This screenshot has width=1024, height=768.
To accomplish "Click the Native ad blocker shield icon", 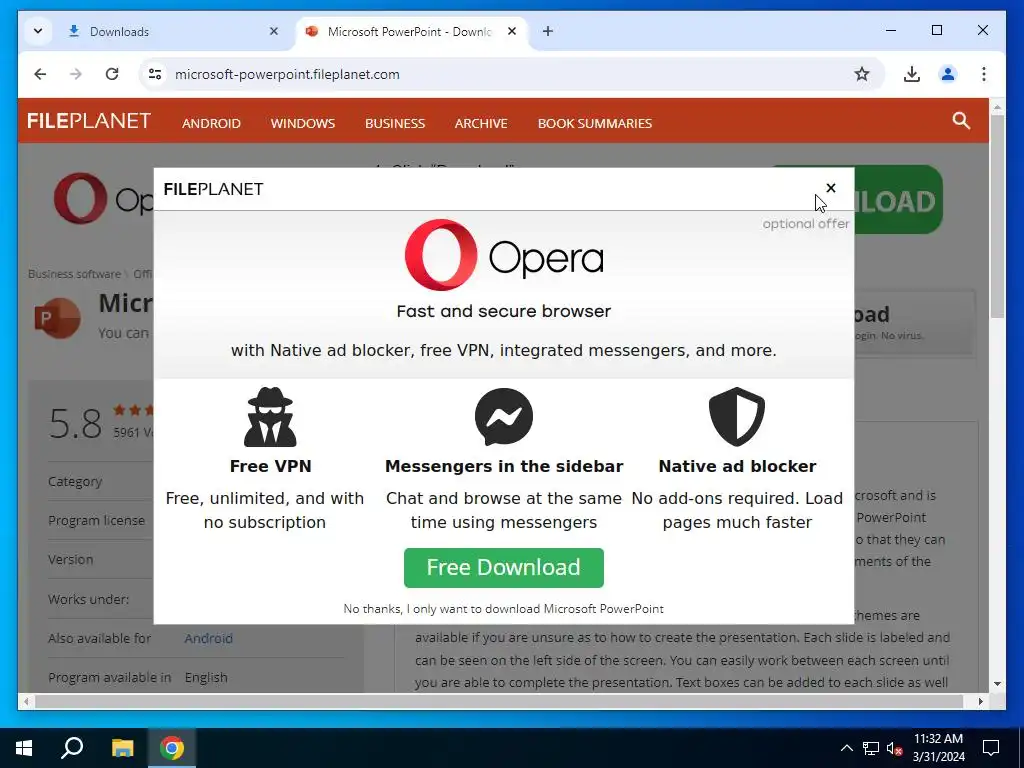I will pyautogui.click(x=737, y=417).
